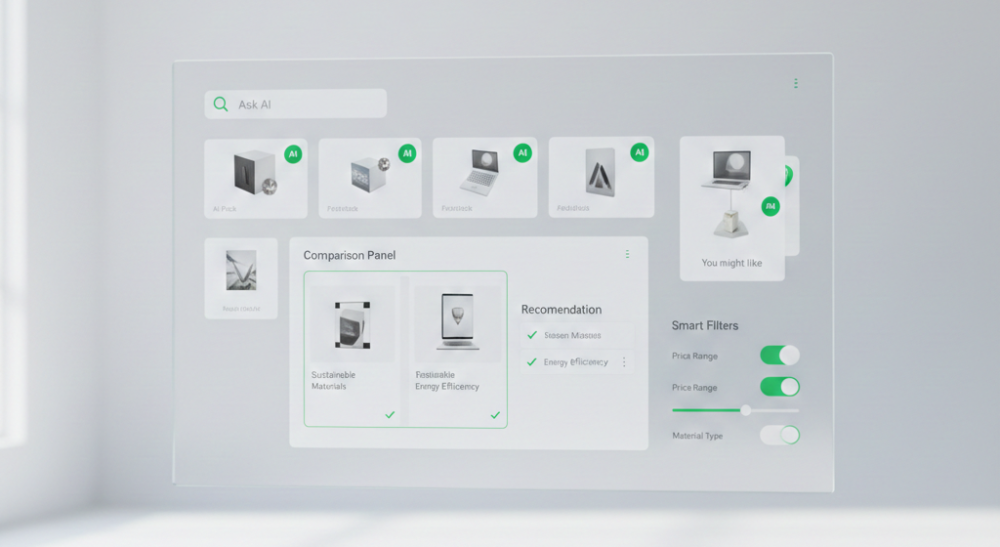Image resolution: width=1000 pixels, height=547 pixels.
Task: Expand options beside the Energy Efficiency recommendation
Action: click(x=624, y=362)
